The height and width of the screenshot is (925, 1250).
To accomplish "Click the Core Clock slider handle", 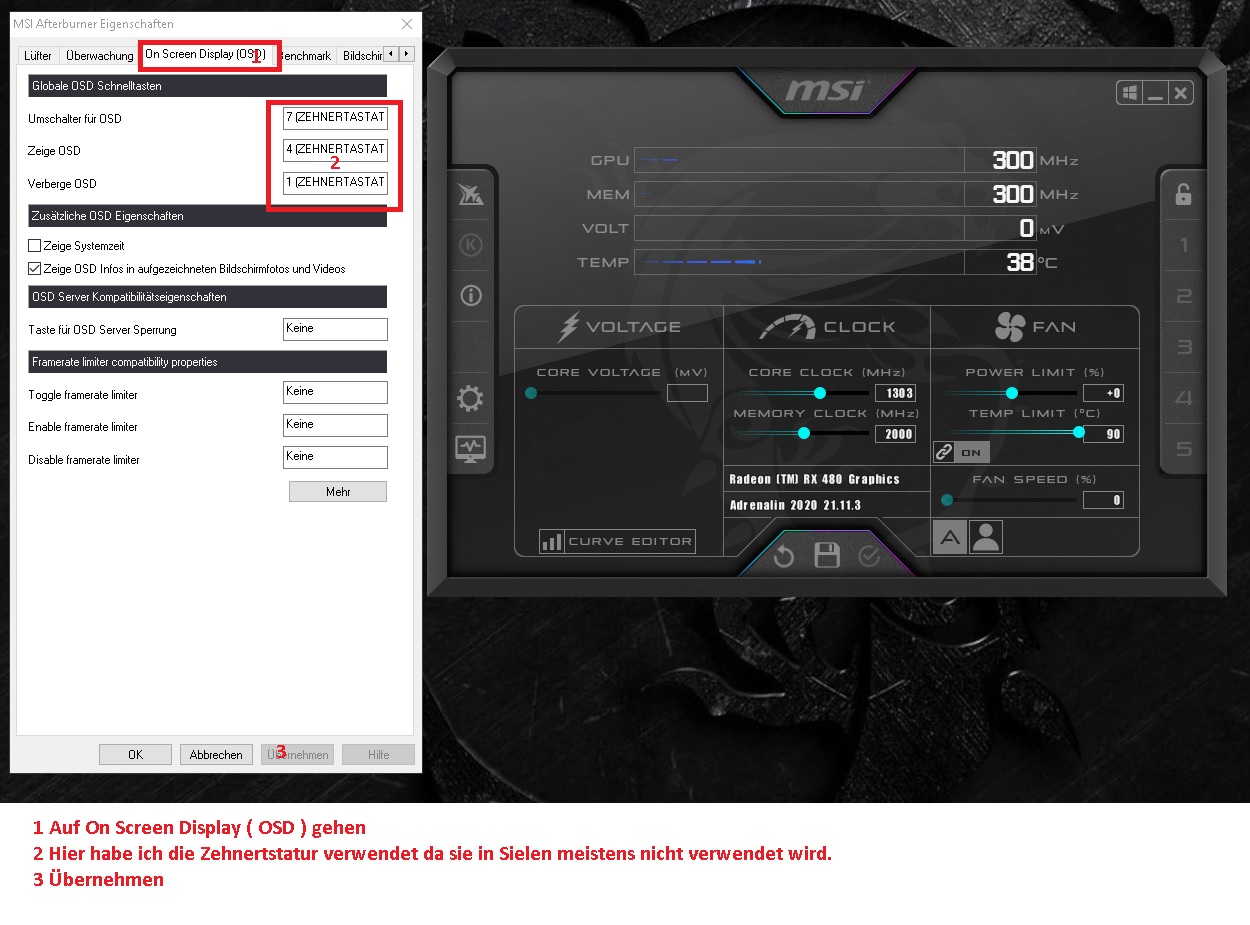I will [x=820, y=393].
